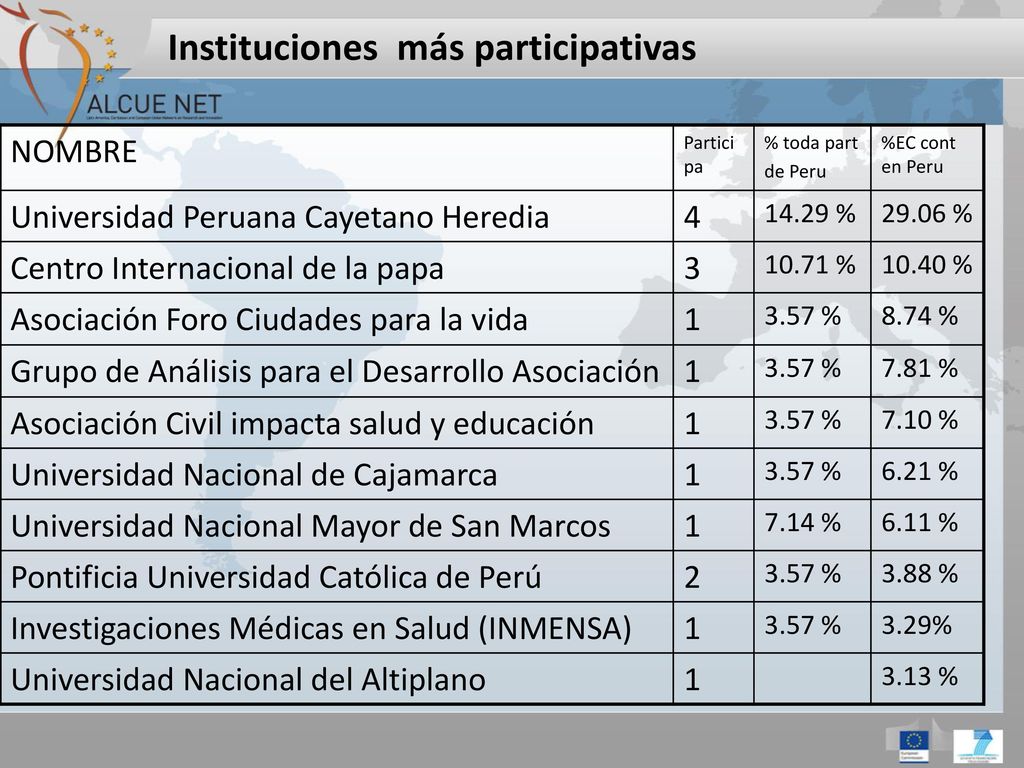Select the slide title 'Instituciones más participativas'
Screen dimensions: 1024x768
point(432,48)
